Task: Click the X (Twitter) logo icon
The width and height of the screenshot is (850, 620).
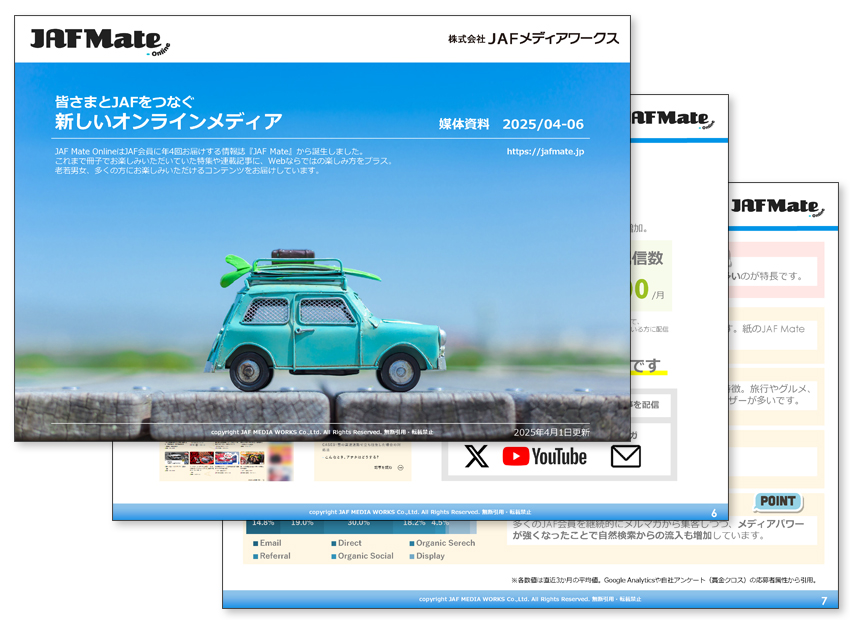Action: point(476,456)
